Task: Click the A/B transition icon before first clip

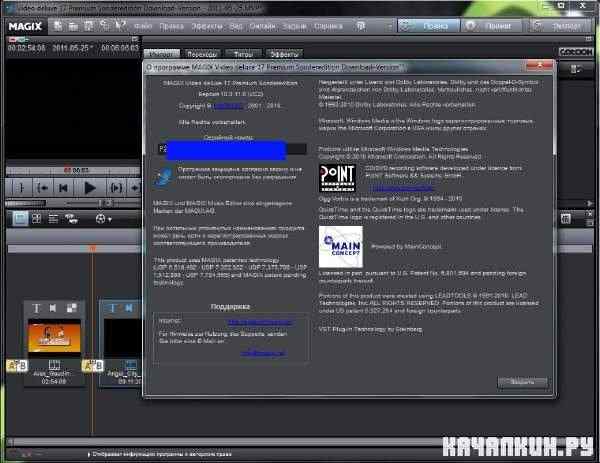Action: [17, 366]
